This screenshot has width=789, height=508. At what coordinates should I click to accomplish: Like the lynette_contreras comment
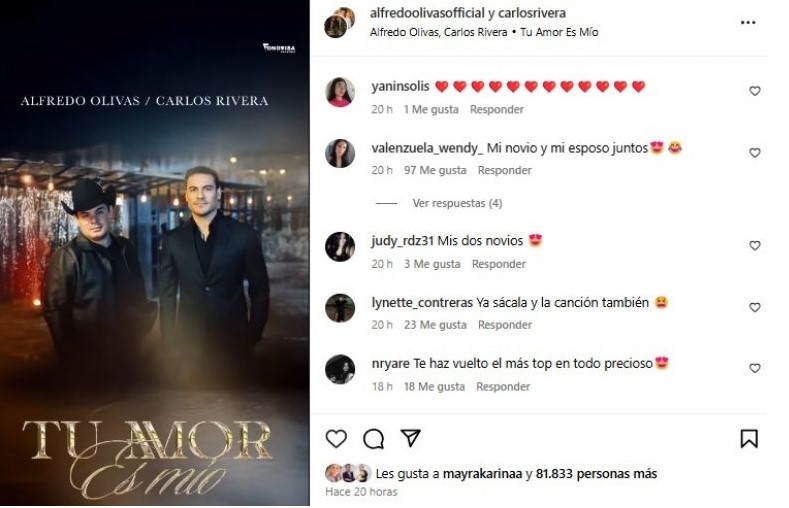[754, 307]
